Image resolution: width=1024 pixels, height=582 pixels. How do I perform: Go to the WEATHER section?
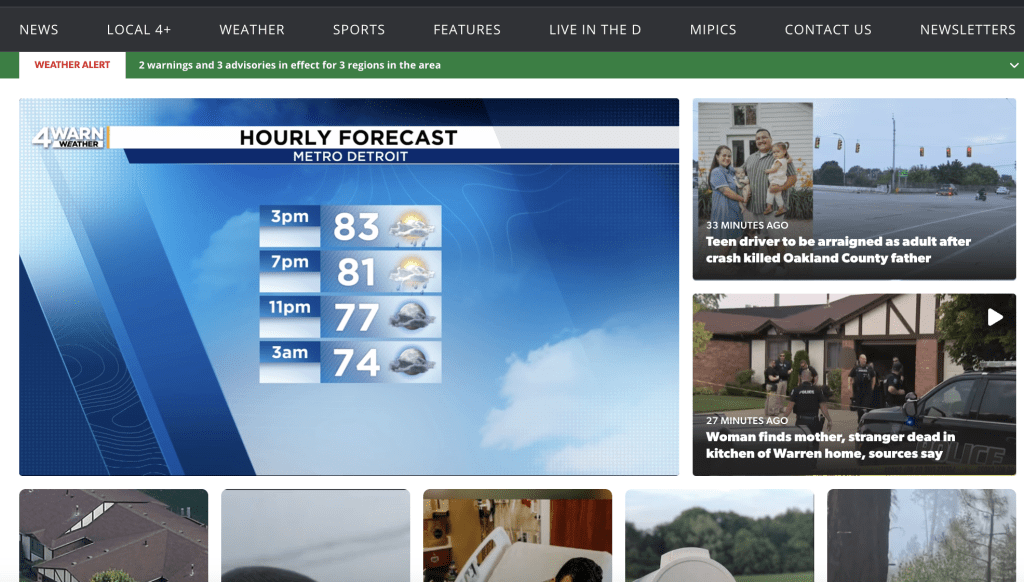point(251,29)
